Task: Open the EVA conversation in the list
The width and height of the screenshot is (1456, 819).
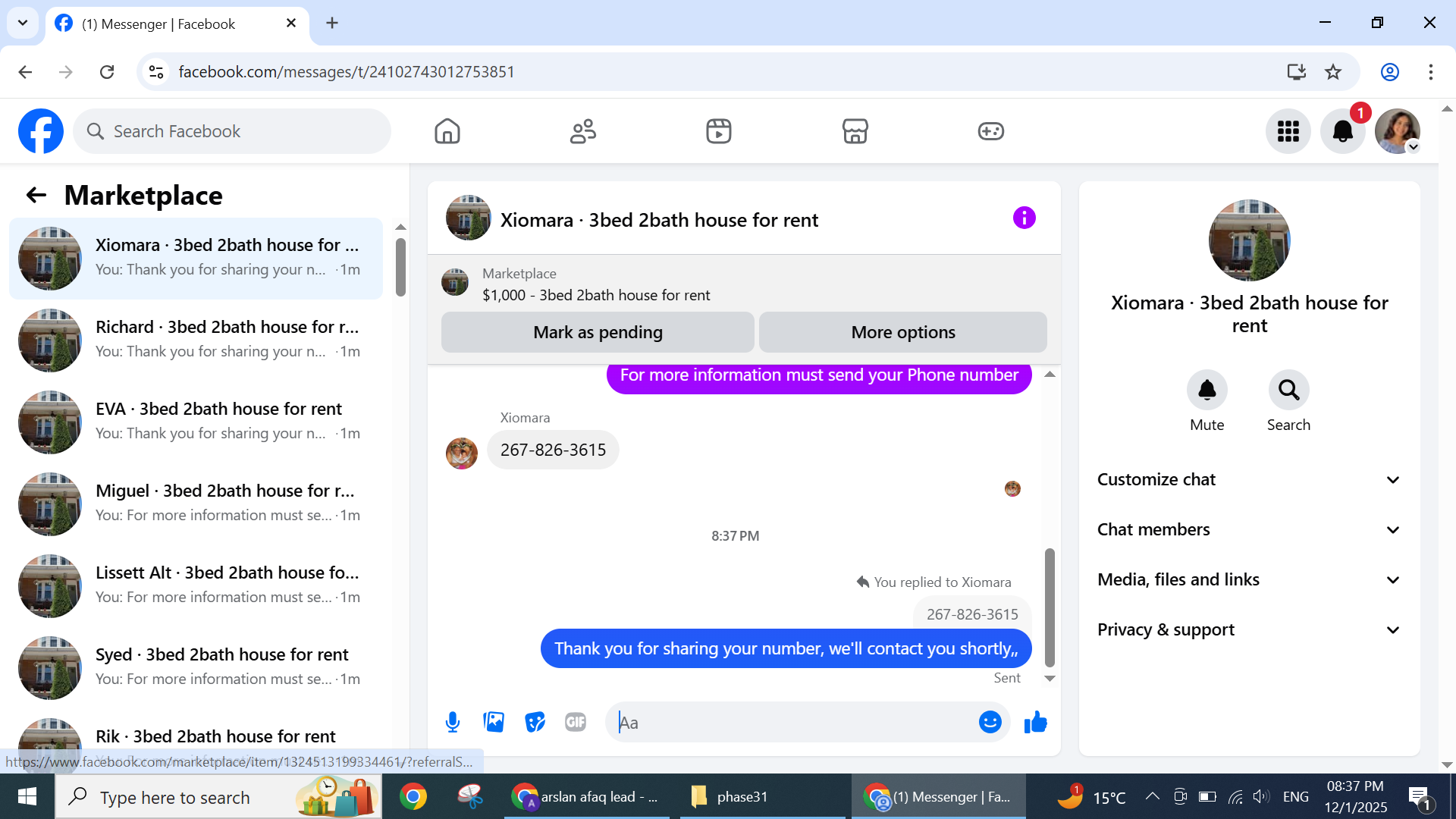Action: [x=196, y=422]
